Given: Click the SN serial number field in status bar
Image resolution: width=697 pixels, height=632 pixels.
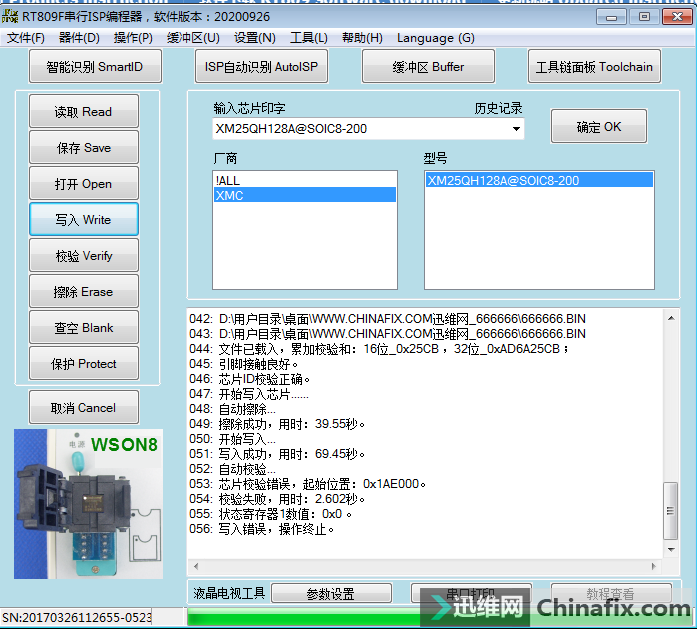Looking at the screenshot, I should pos(76,617).
